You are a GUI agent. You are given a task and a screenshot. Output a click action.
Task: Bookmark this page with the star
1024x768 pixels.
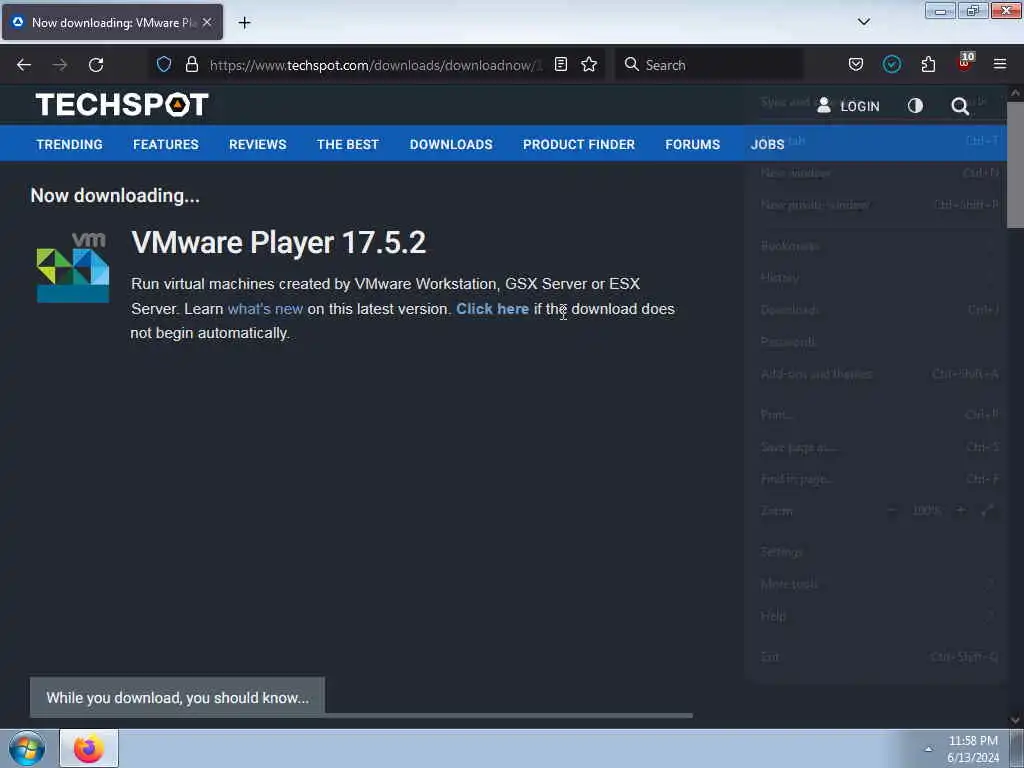tap(589, 64)
